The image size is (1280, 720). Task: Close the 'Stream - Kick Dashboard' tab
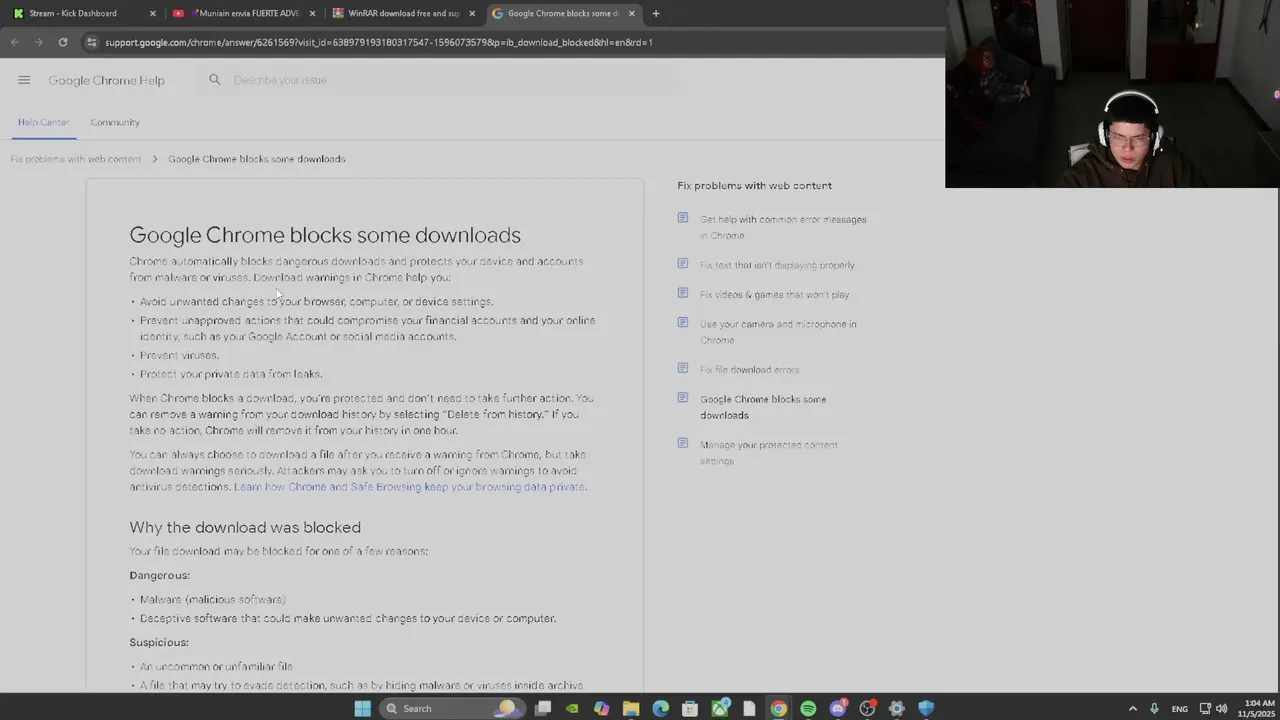(x=152, y=13)
